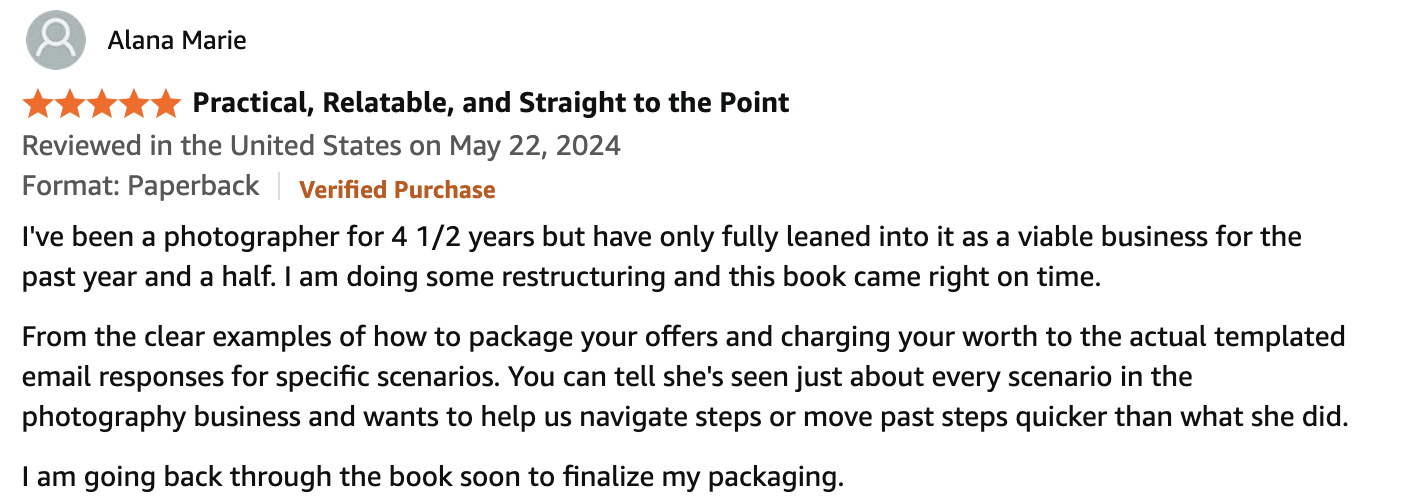Click the paragraph starting 'From the clear examples'
This screenshot has width=1422, height=502.
tap(685, 377)
